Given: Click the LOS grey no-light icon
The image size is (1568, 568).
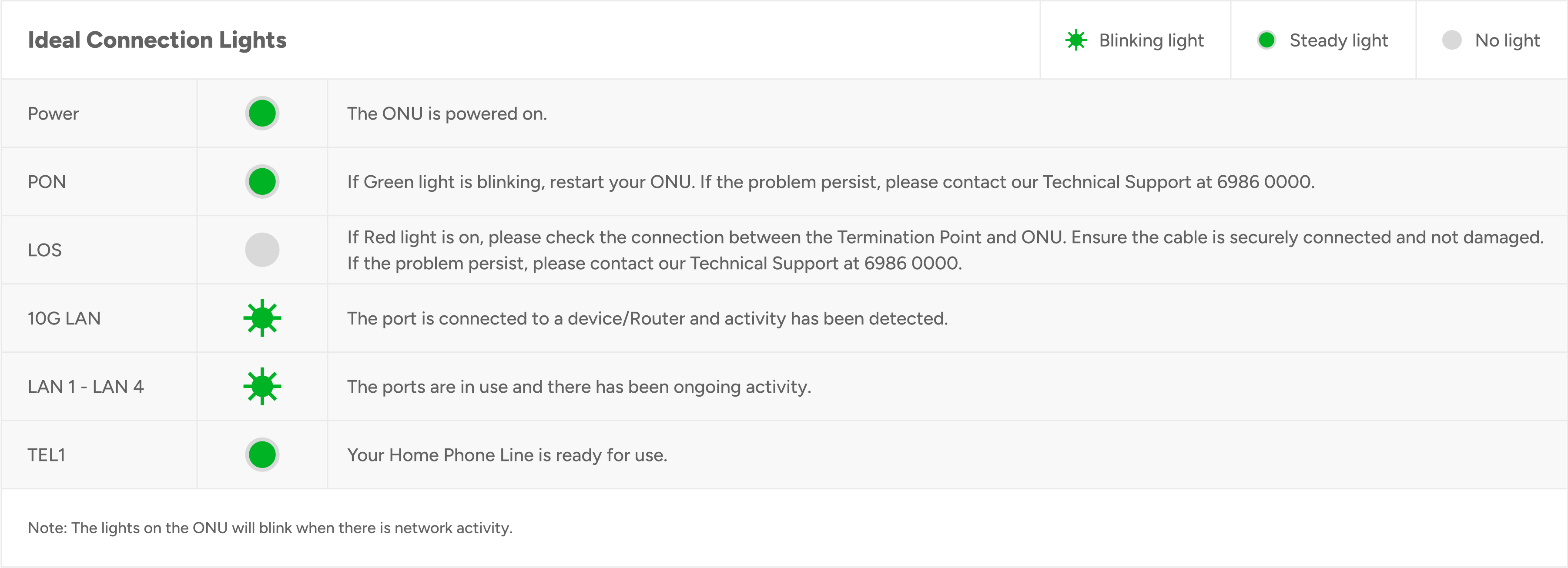Looking at the screenshot, I should 262,250.
